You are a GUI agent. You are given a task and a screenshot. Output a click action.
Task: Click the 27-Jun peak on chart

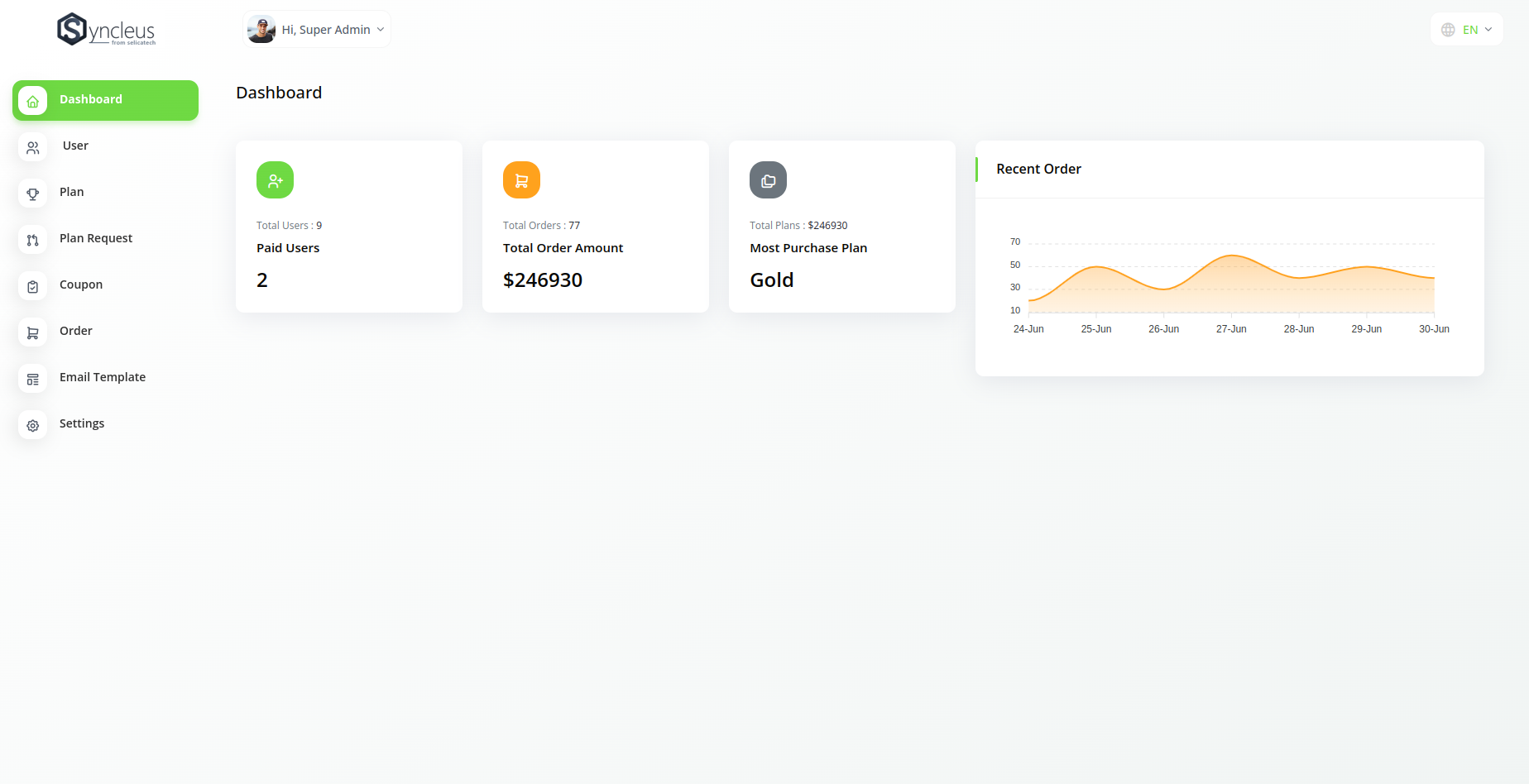1232,256
